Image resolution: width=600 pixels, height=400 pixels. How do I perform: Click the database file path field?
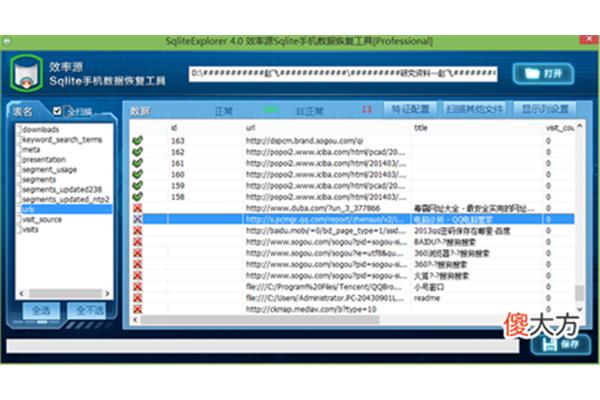click(x=343, y=73)
